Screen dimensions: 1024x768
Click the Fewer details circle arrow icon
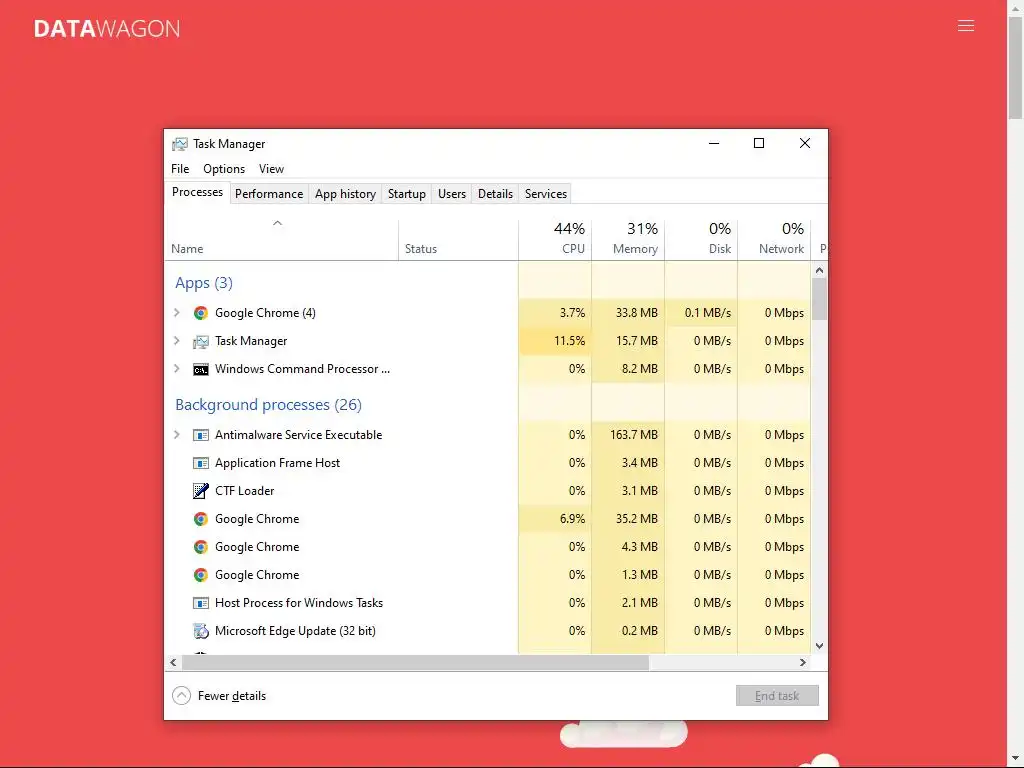(182, 696)
